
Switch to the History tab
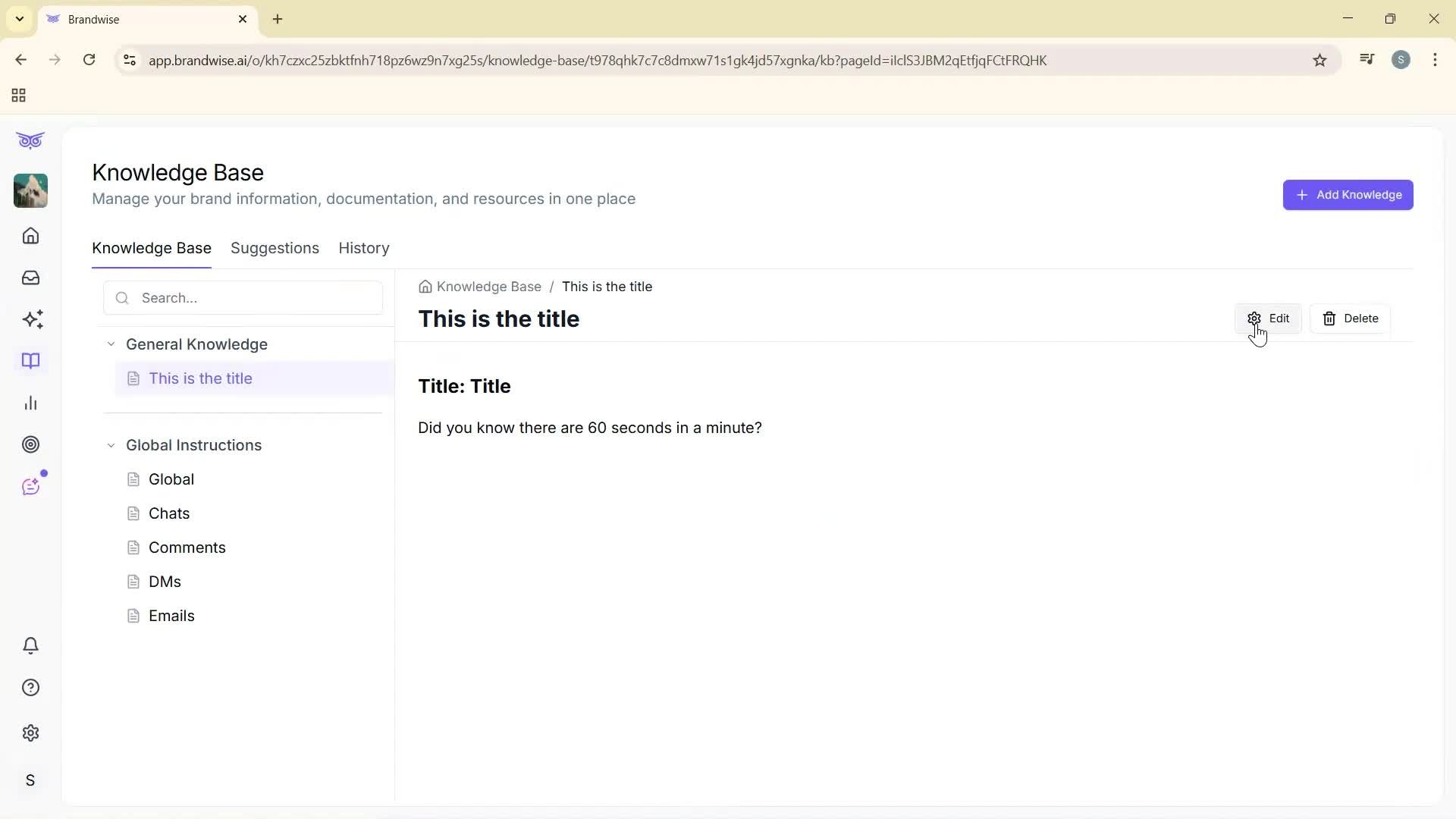(x=363, y=248)
